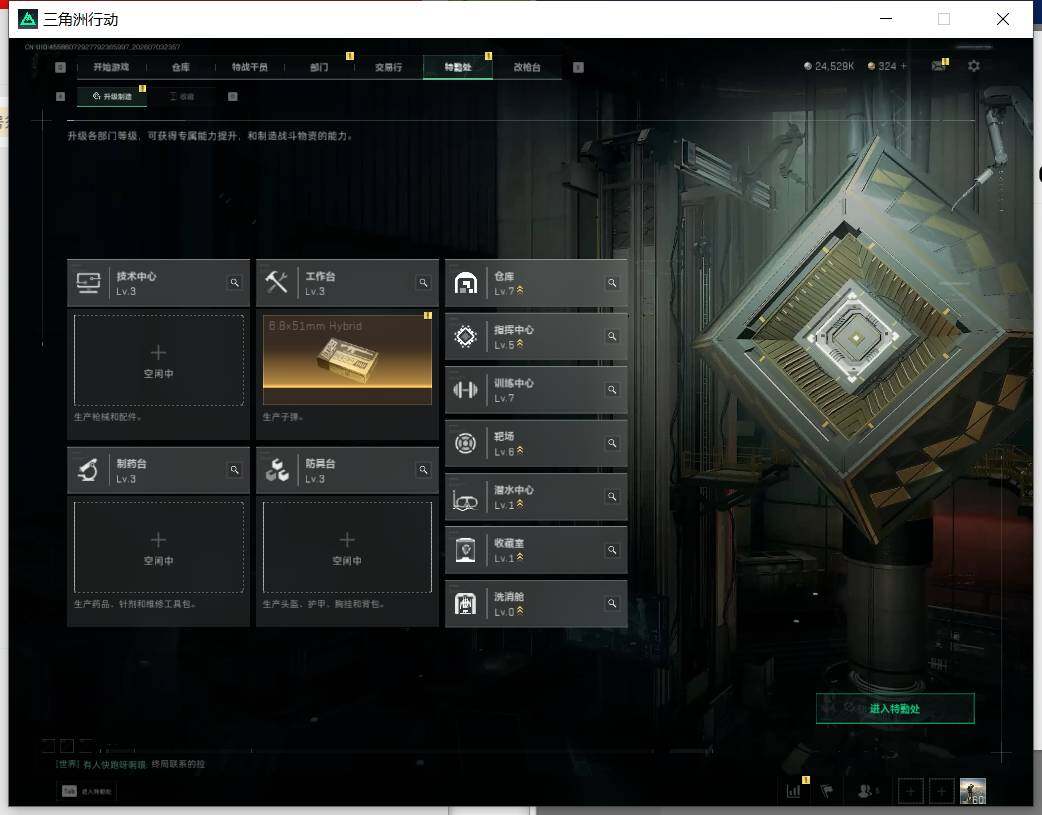Click the 制药台 microscope icon

tap(88, 470)
